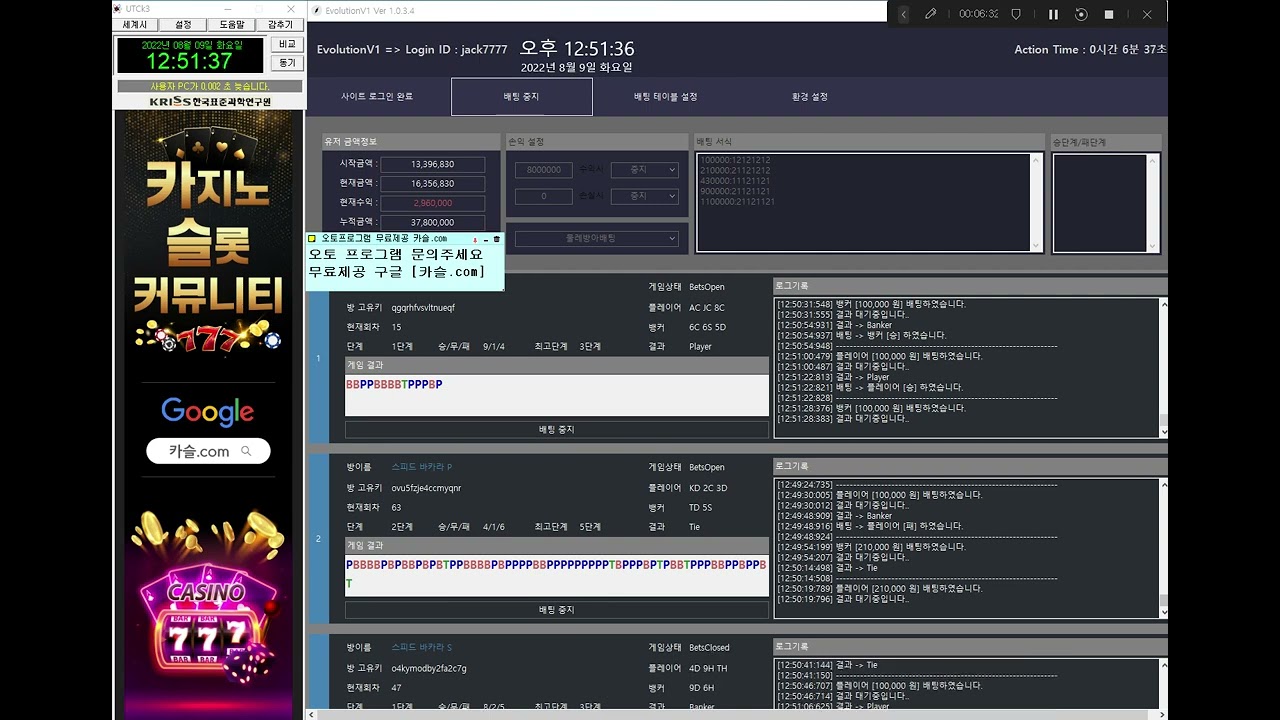Click log entry [12:51:22:813] 결과 -> Player
Image resolution: width=1280 pixels, height=720 pixels.
[x=833, y=377]
